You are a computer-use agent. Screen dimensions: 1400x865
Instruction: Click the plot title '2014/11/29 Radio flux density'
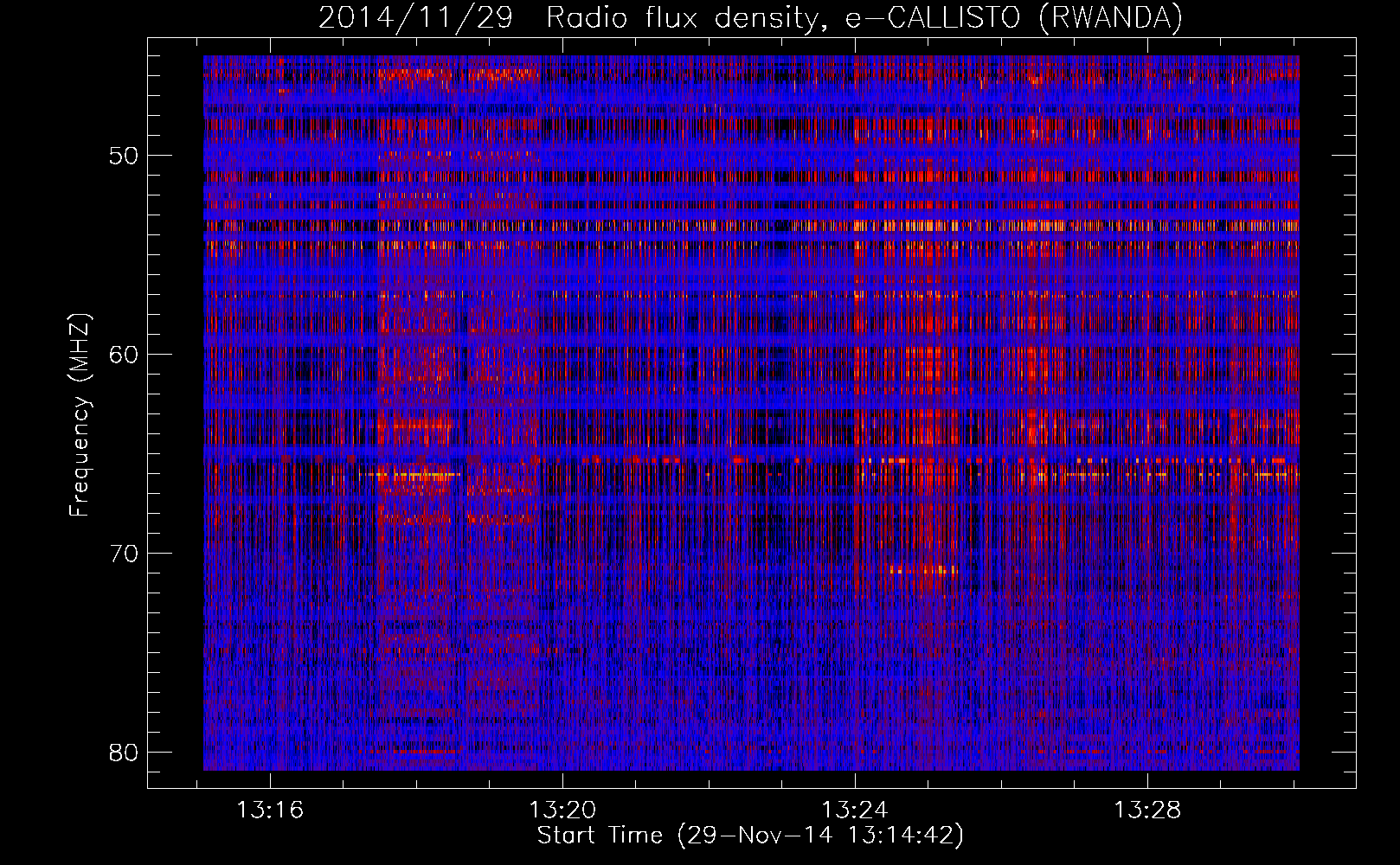(749, 18)
